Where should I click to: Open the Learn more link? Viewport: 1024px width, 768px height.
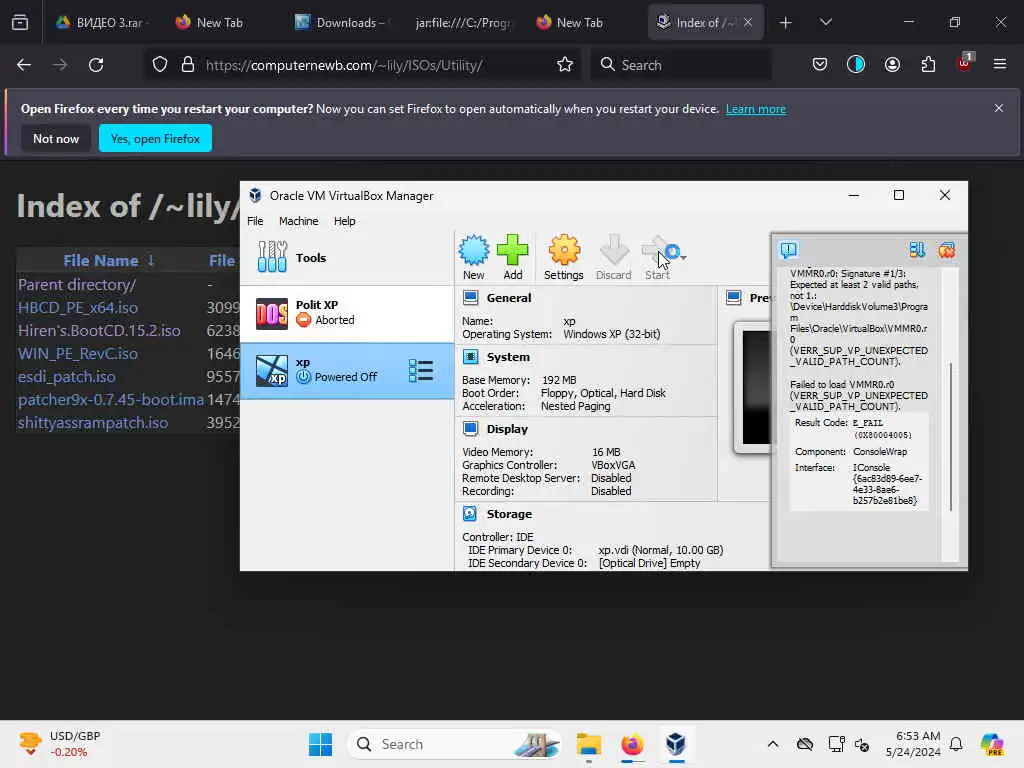click(756, 109)
